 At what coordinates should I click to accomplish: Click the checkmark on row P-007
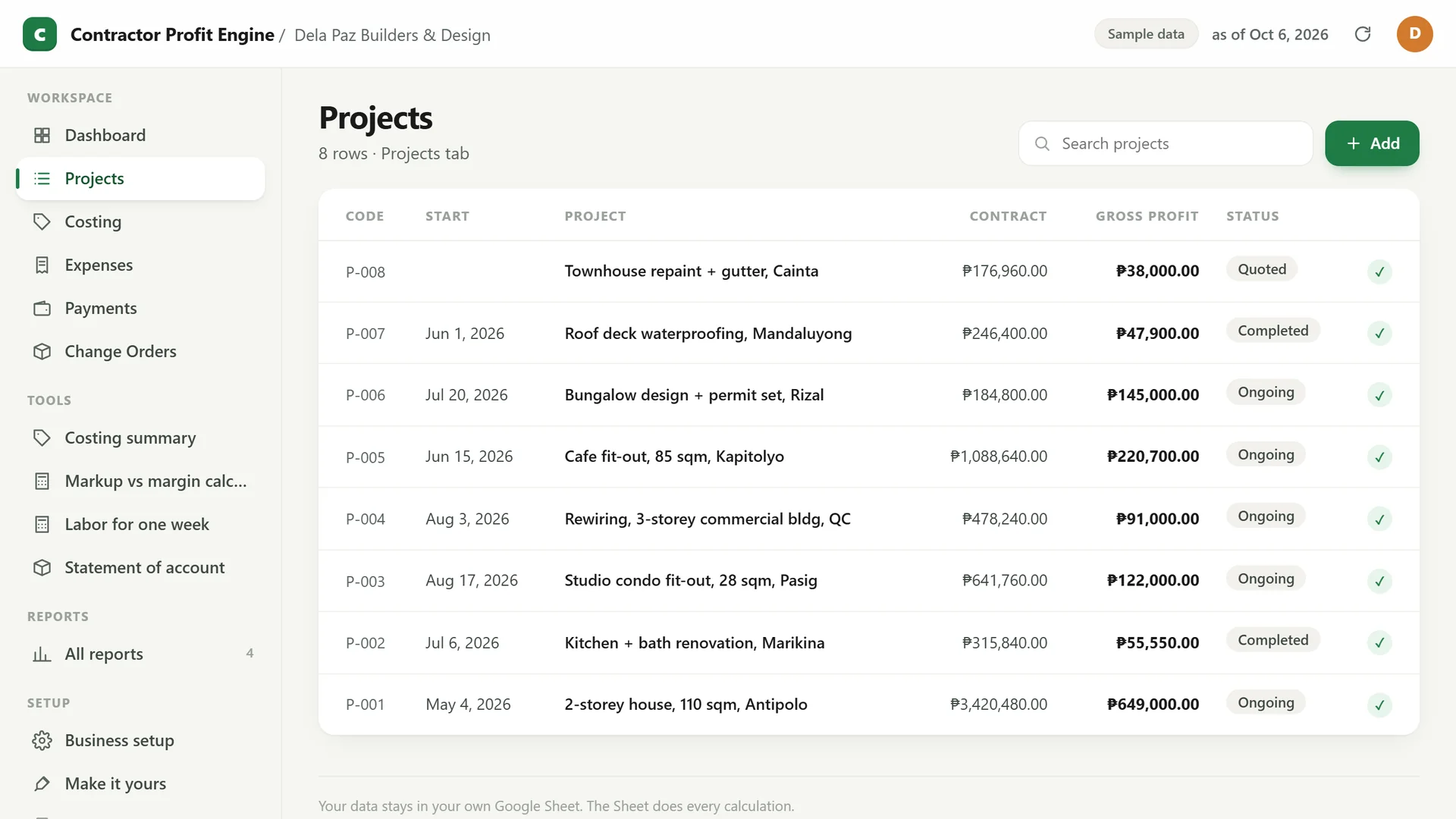1379,333
